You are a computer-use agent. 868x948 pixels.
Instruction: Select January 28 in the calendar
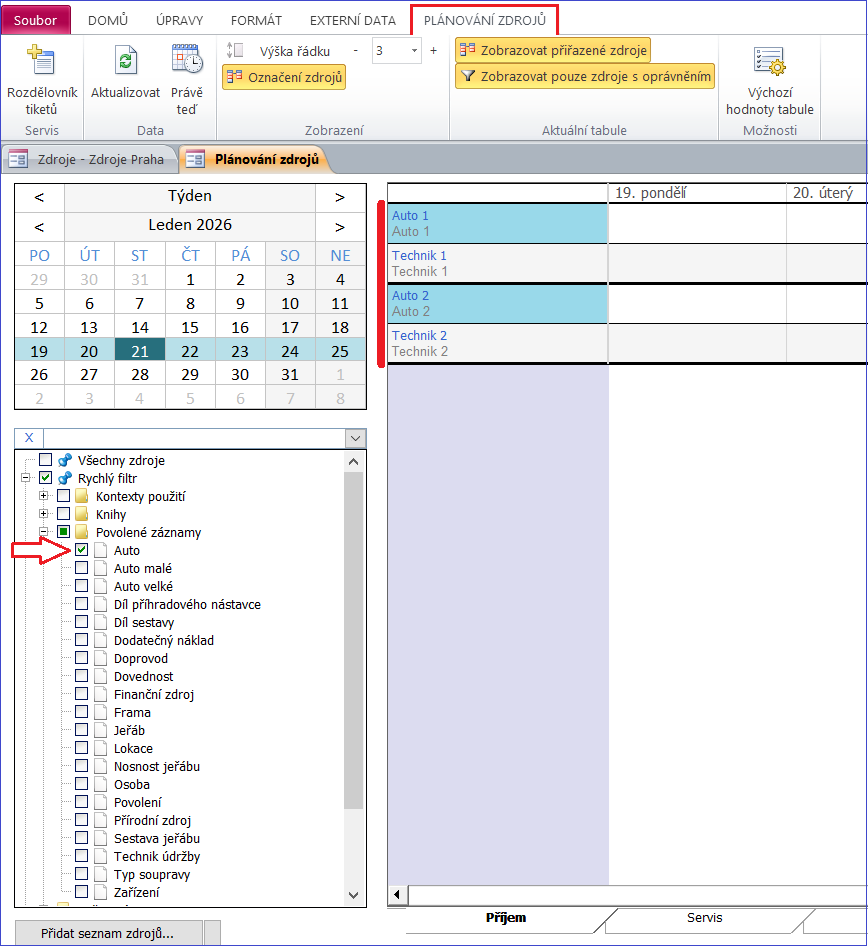point(140,375)
